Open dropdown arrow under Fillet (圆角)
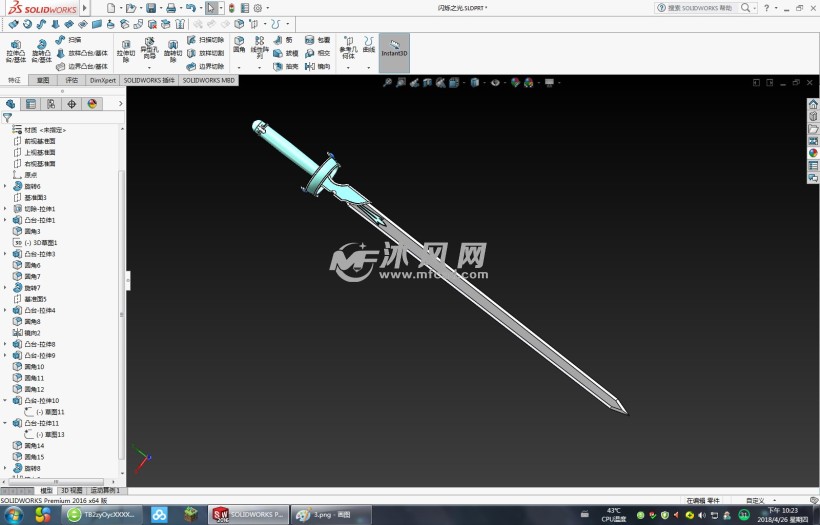The image size is (820, 525). (239, 67)
